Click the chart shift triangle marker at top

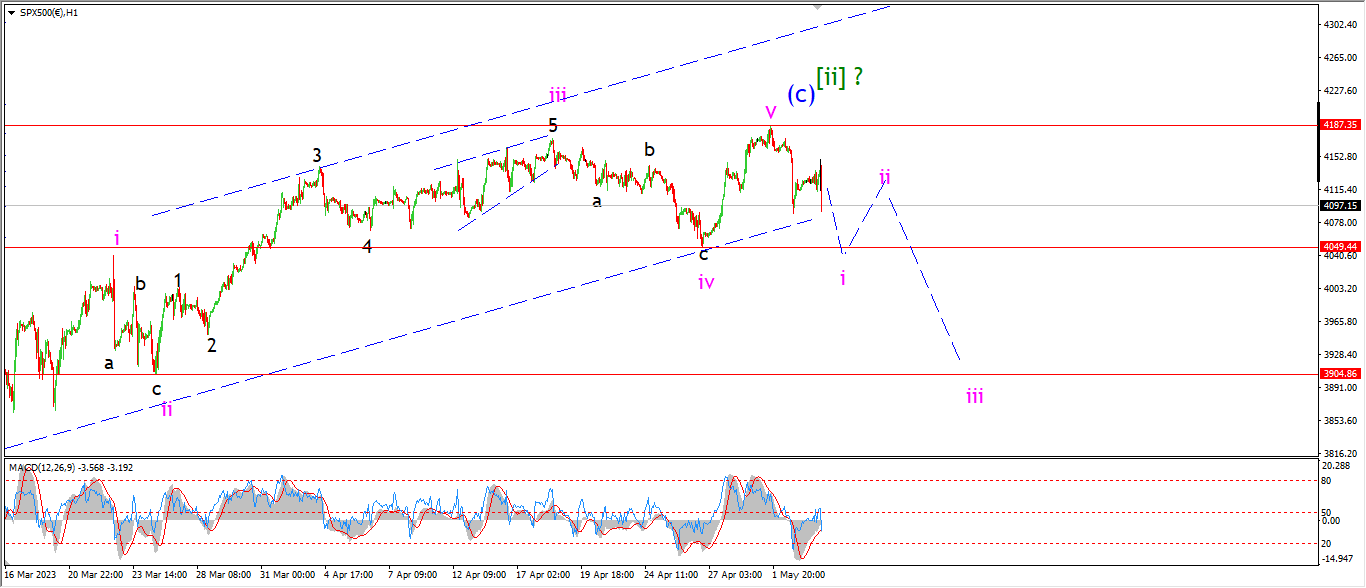click(x=820, y=7)
